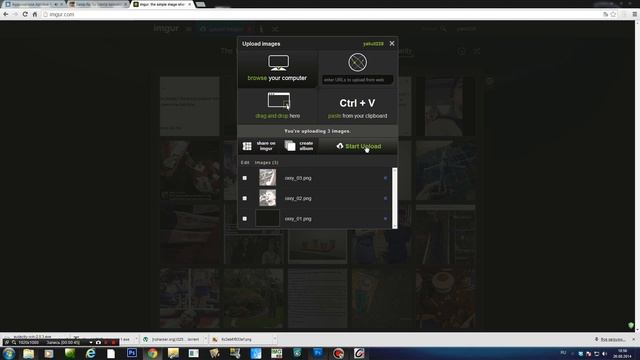Open the thumbnail of the _02.png image
This screenshot has width=640, height=360.
pos(267,198)
